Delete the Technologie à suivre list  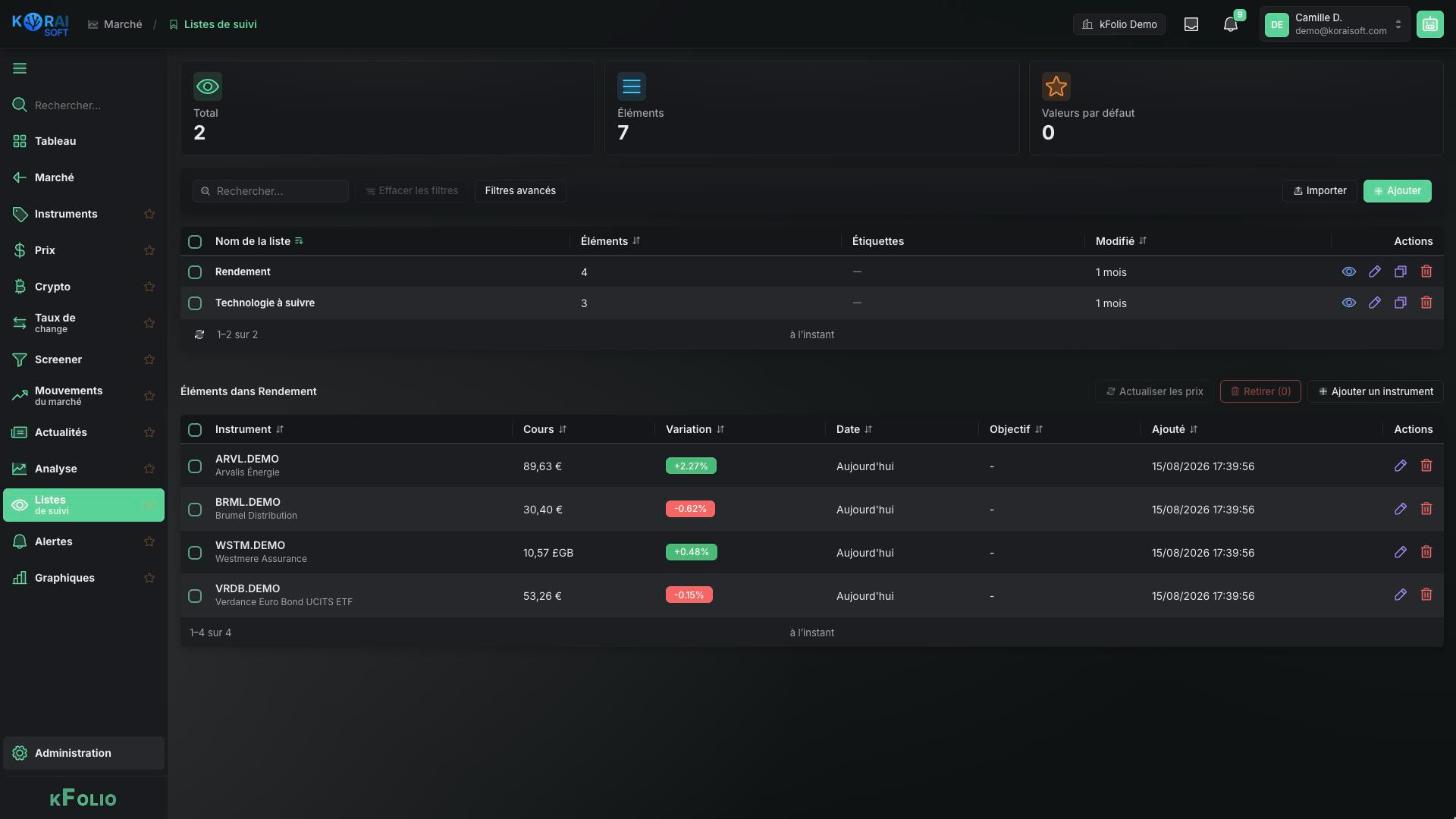1426,303
